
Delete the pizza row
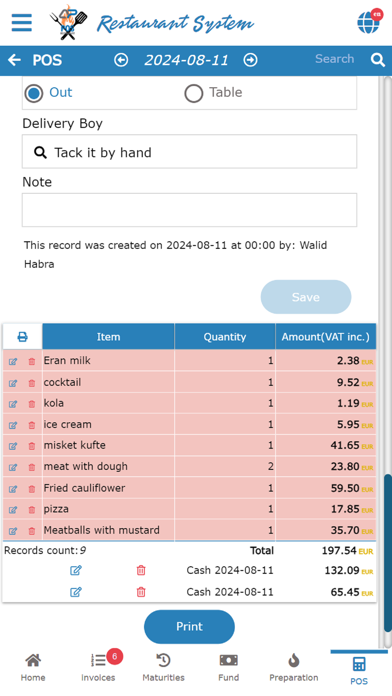click(32, 510)
